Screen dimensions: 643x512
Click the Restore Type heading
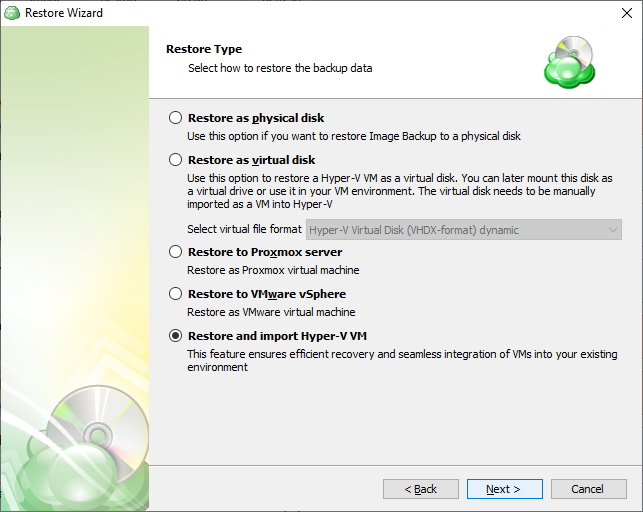204,49
